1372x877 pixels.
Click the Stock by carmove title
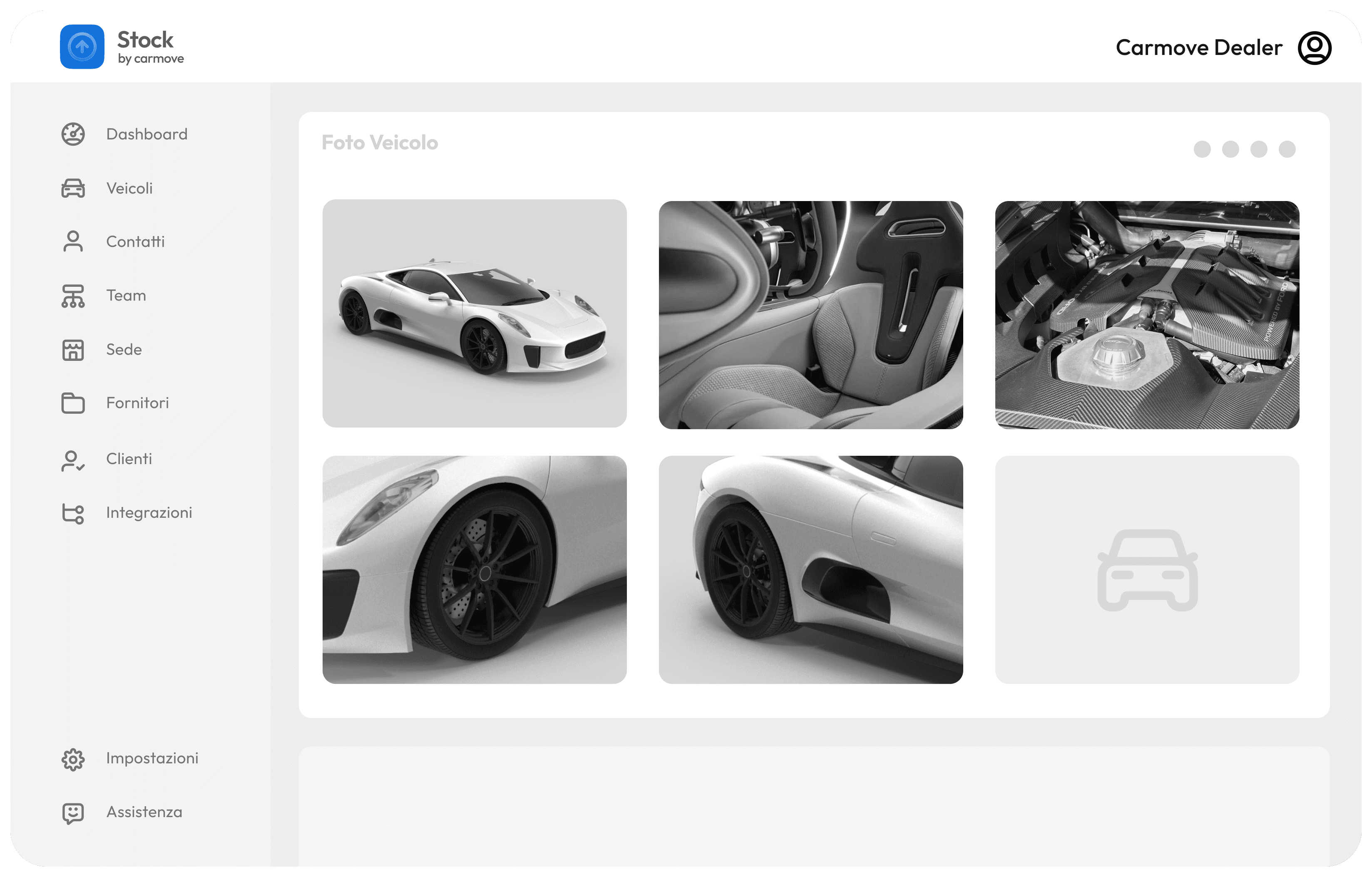(x=150, y=47)
